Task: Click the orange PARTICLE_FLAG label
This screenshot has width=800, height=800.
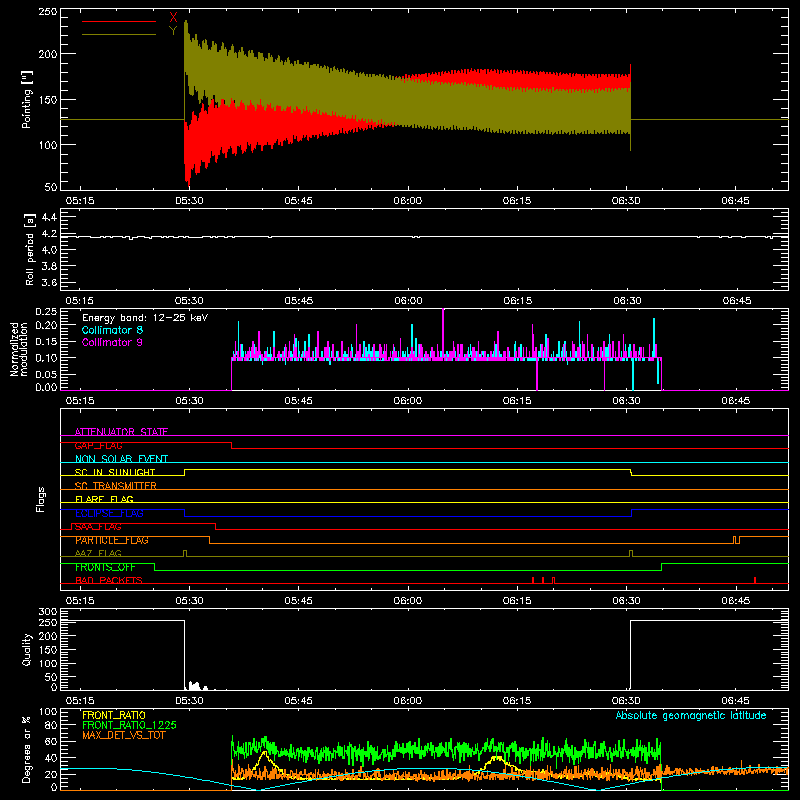Action: pos(112,540)
